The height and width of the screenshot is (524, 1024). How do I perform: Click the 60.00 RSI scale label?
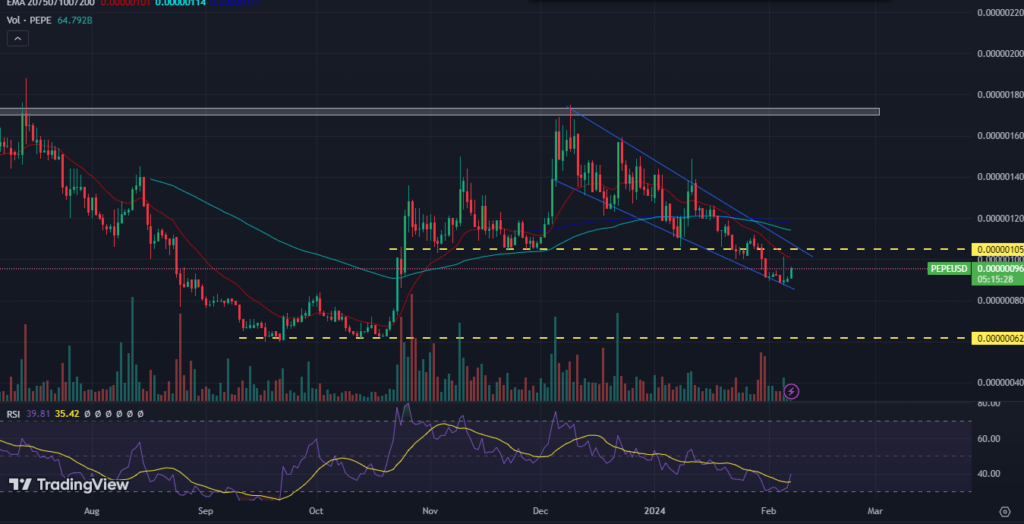[987, 438]
